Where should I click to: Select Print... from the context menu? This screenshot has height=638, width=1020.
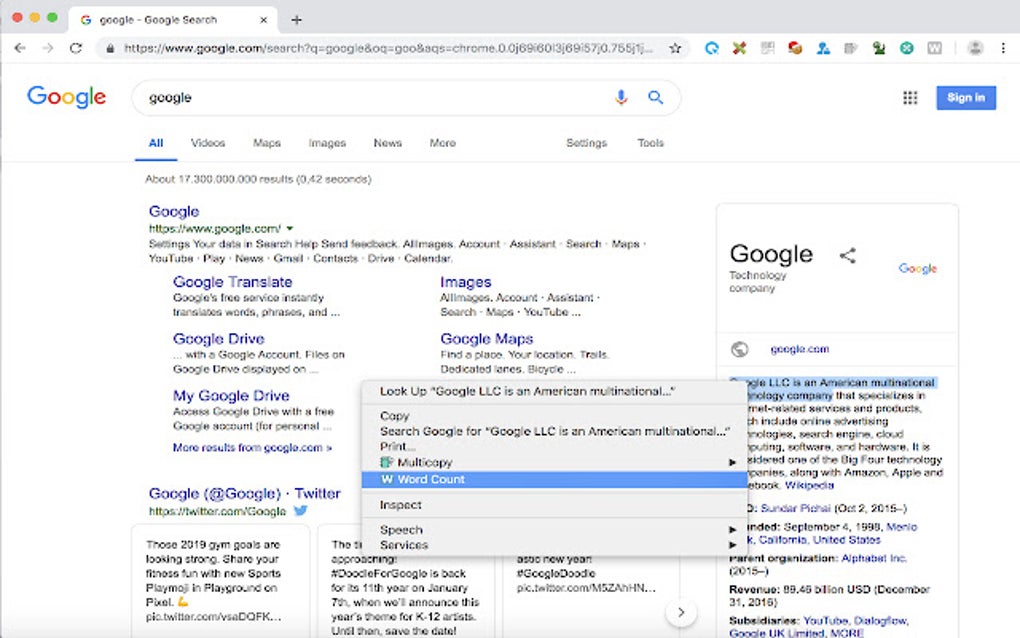[x=554, y=447]
